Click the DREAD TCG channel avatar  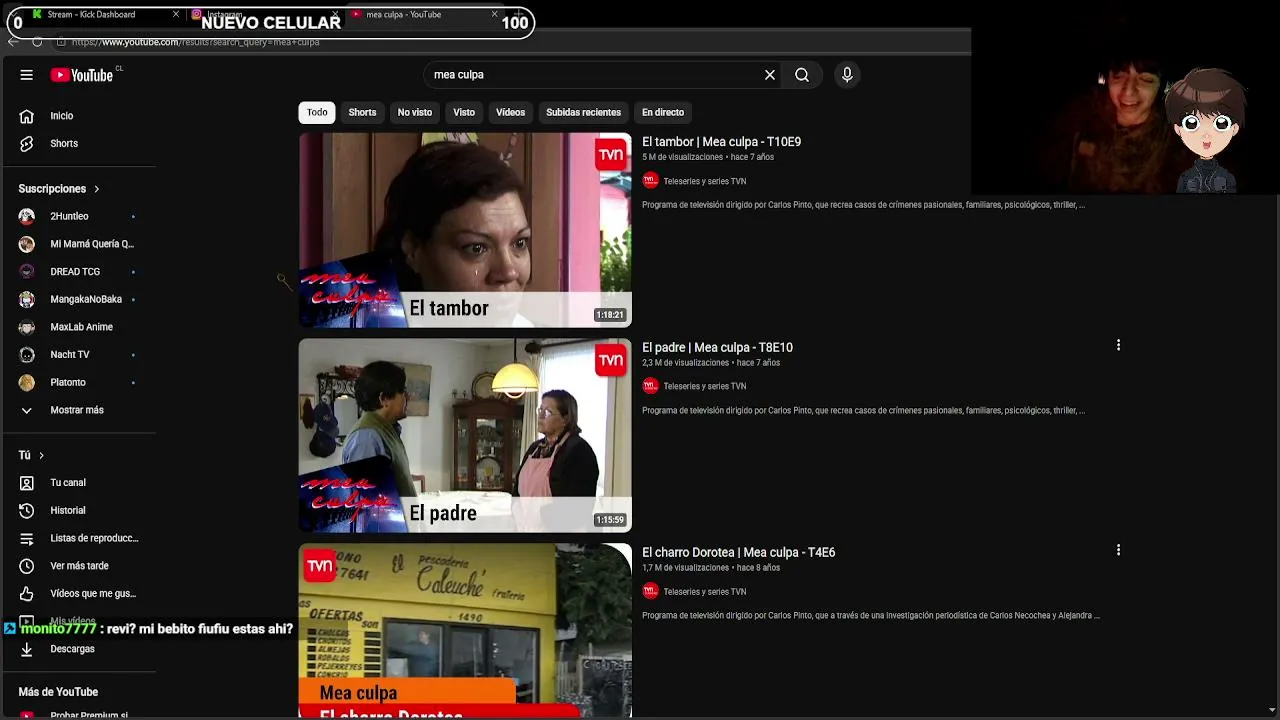coord(27,272)
